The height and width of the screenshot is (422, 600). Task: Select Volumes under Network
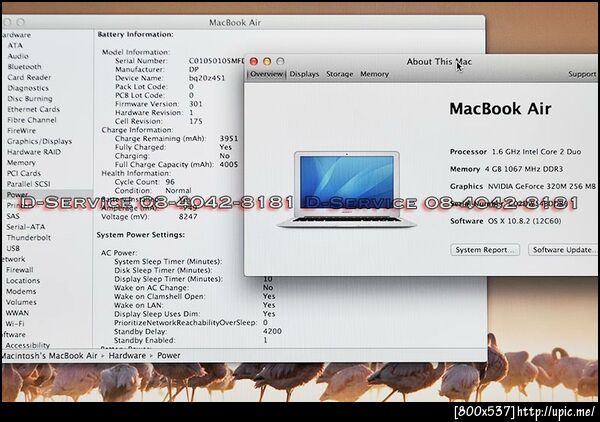(x=21, y=302)
